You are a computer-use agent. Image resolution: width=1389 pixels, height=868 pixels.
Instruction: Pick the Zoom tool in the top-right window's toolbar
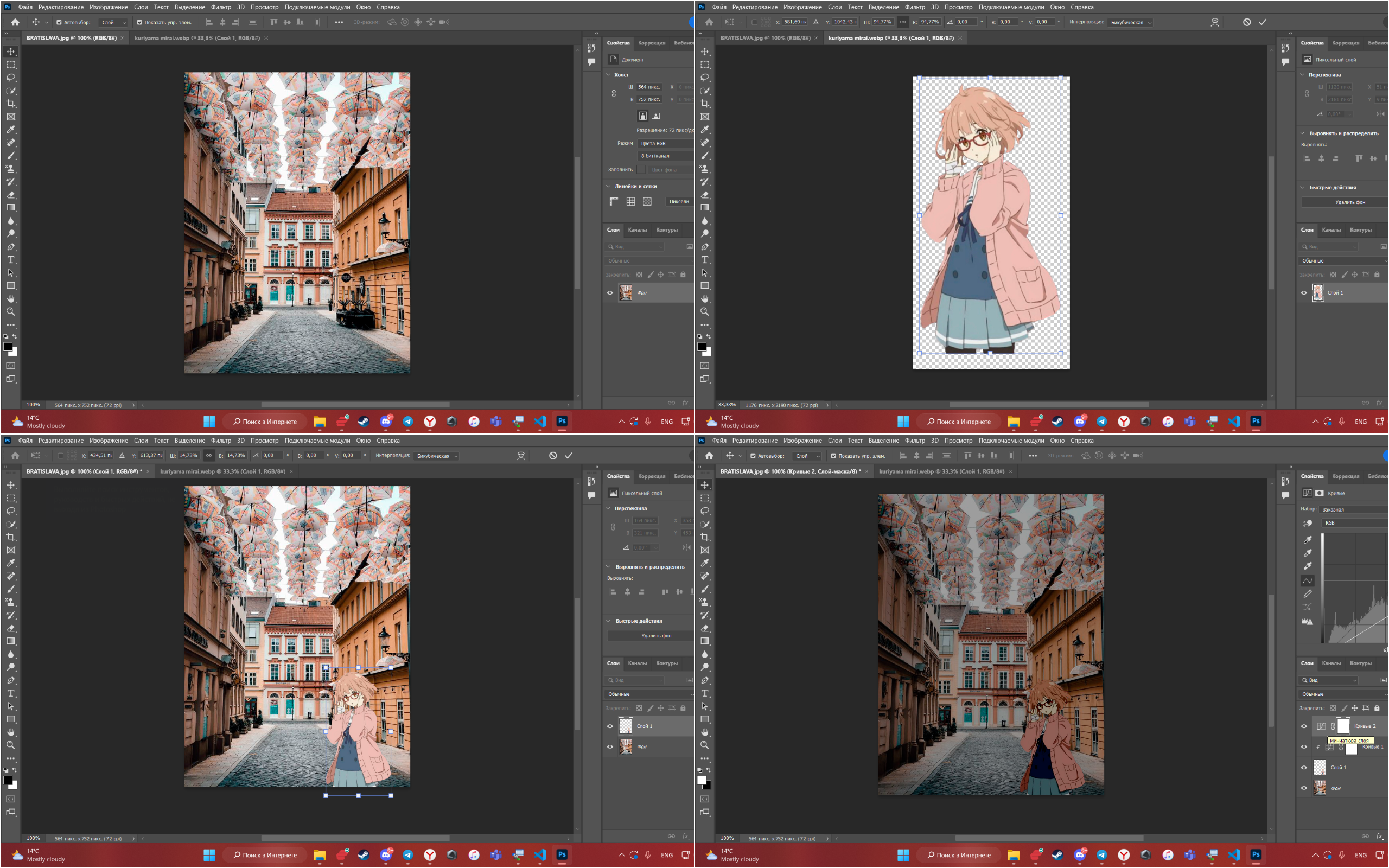(x=704, y=312)
